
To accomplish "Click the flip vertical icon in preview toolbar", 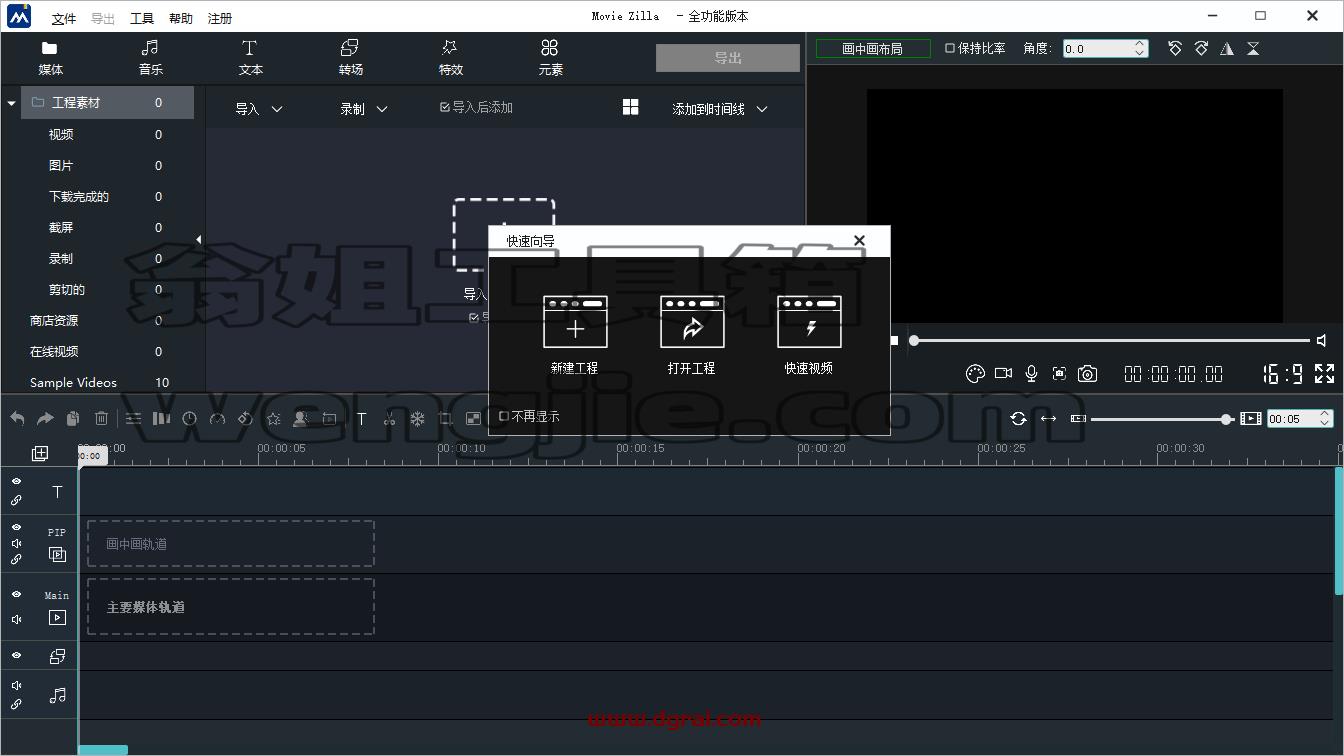I will tap(1253, 48).
